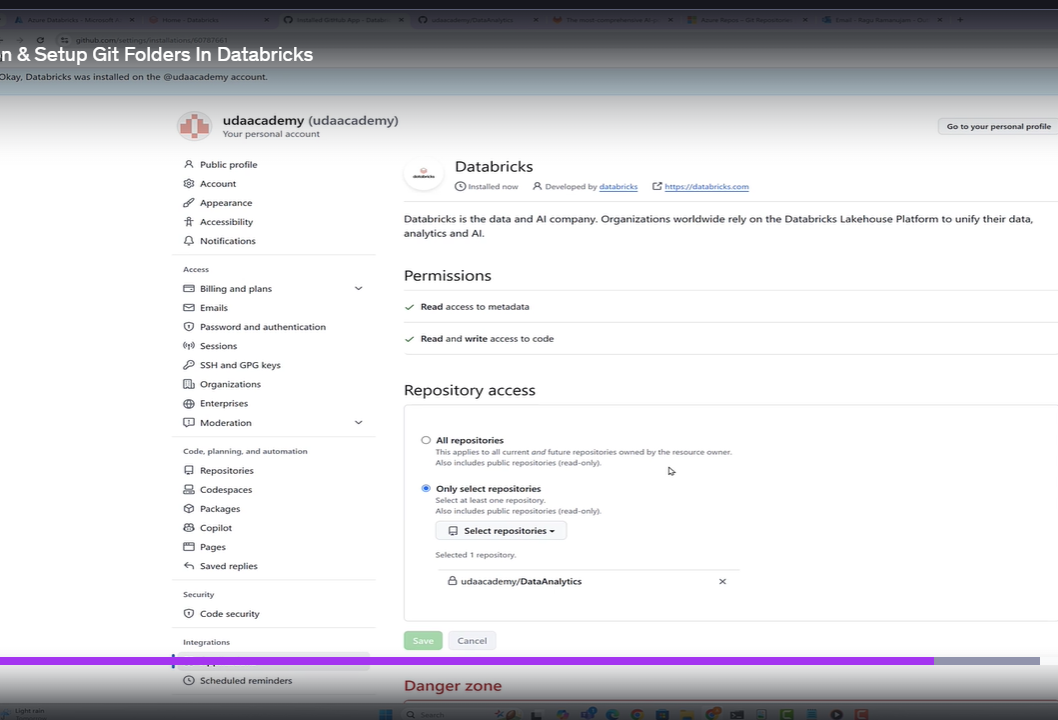This screenshot has height=720, width=1058.
Task: Reload the page with the refresh icon
Action: [x=40, y=40]
